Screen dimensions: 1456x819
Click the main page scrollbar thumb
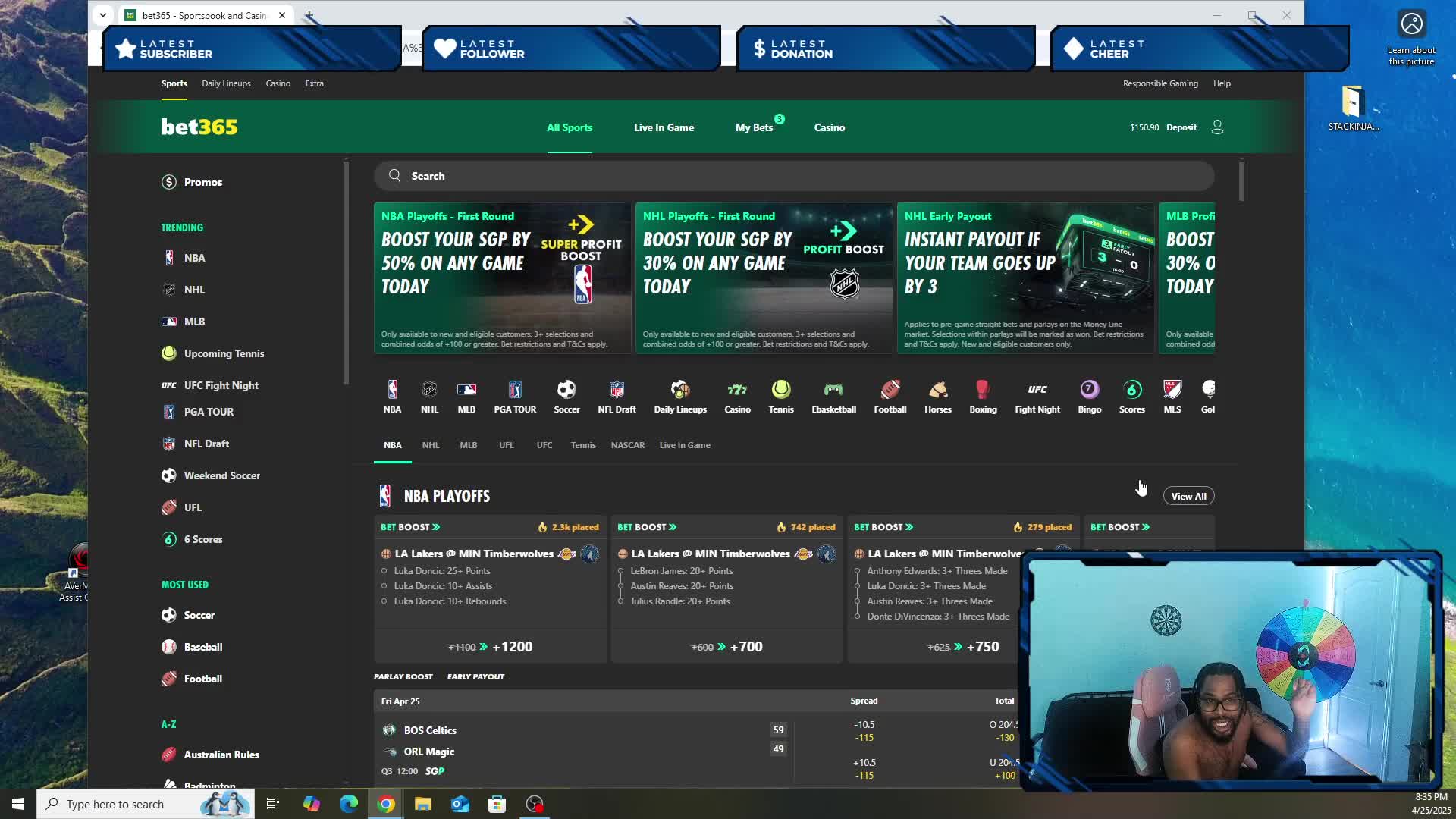1241,180
